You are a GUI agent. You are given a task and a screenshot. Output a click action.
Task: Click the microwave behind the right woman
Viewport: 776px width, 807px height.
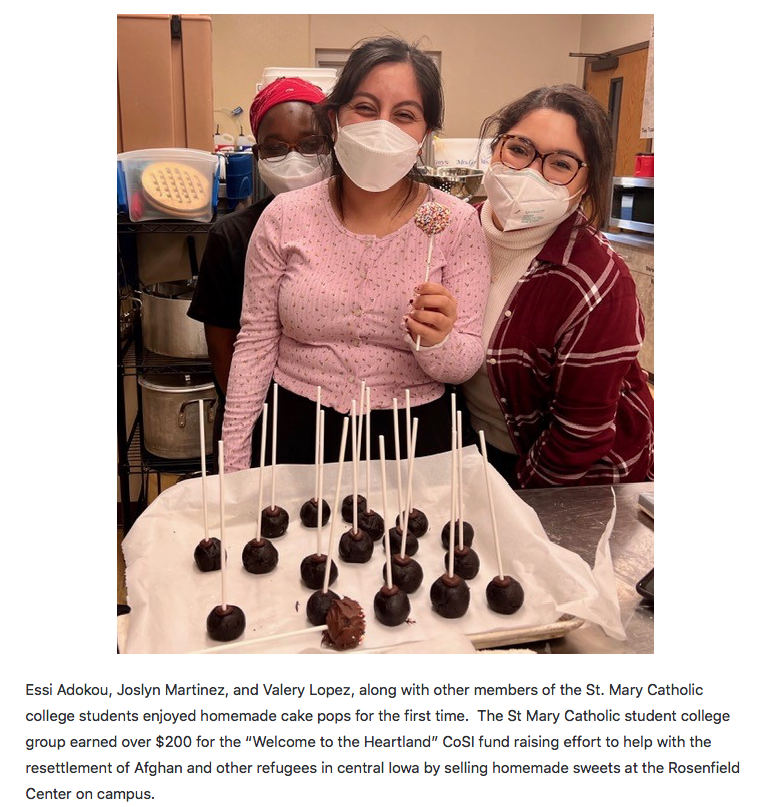(631, 204)
